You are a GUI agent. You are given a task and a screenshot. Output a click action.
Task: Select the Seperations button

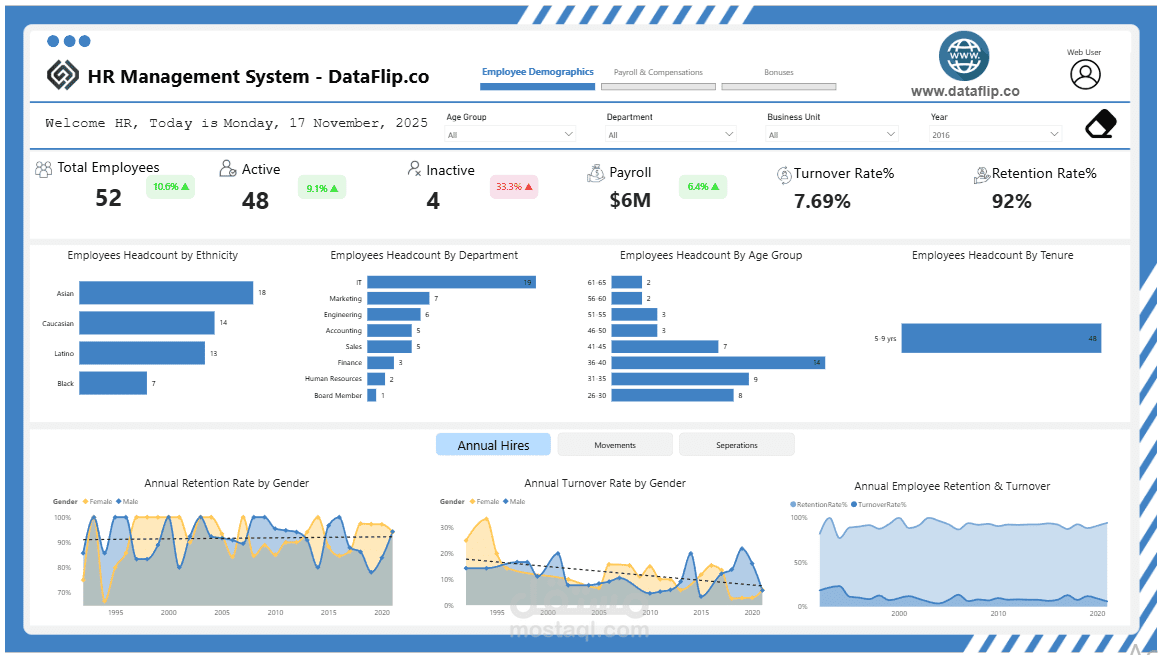(x=737, y=445)
